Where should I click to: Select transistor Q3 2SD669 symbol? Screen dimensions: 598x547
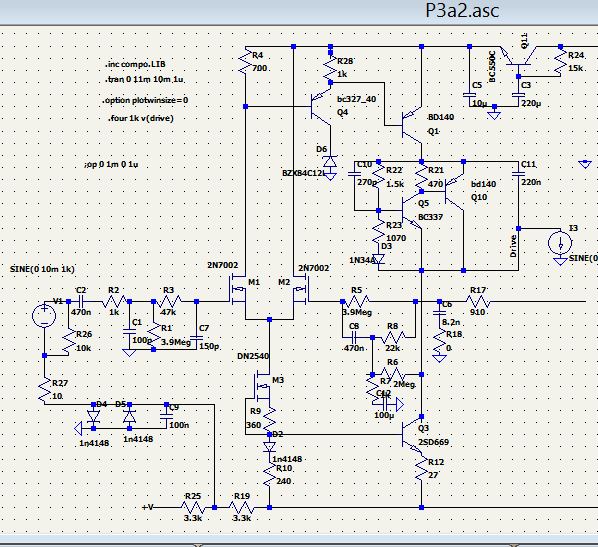click(413, 434)
